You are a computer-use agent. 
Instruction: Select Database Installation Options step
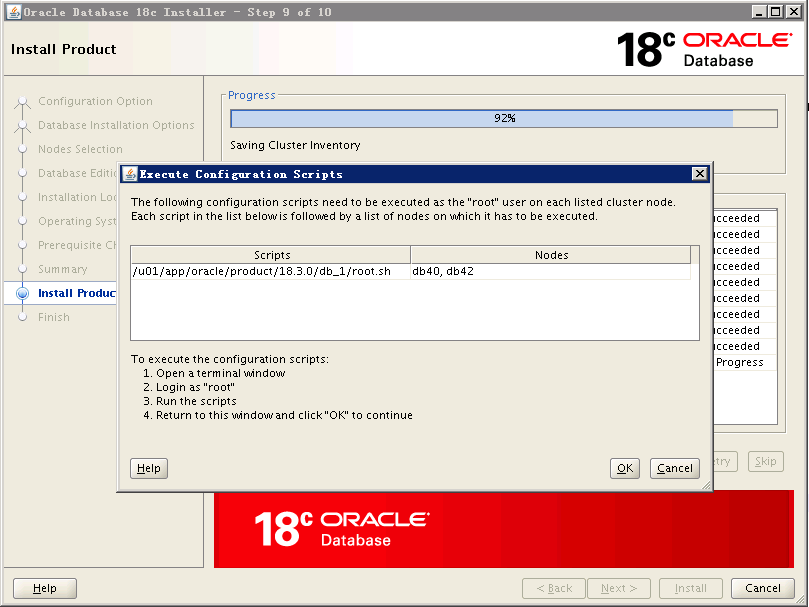click(116, 125)
